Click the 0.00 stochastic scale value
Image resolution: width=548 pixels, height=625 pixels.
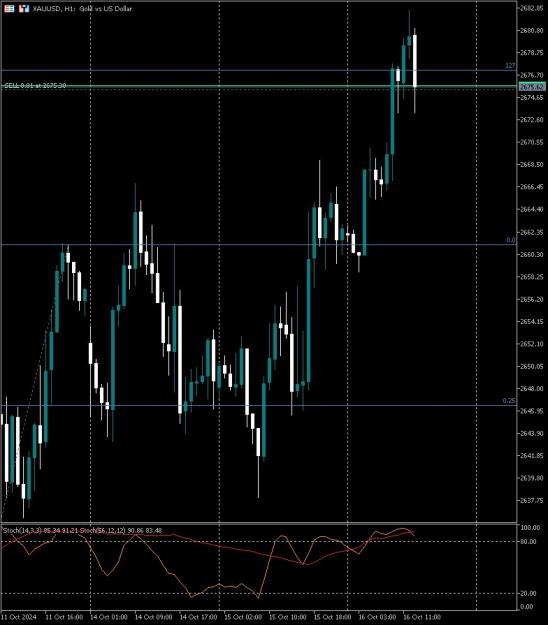[x=527, y=607]
